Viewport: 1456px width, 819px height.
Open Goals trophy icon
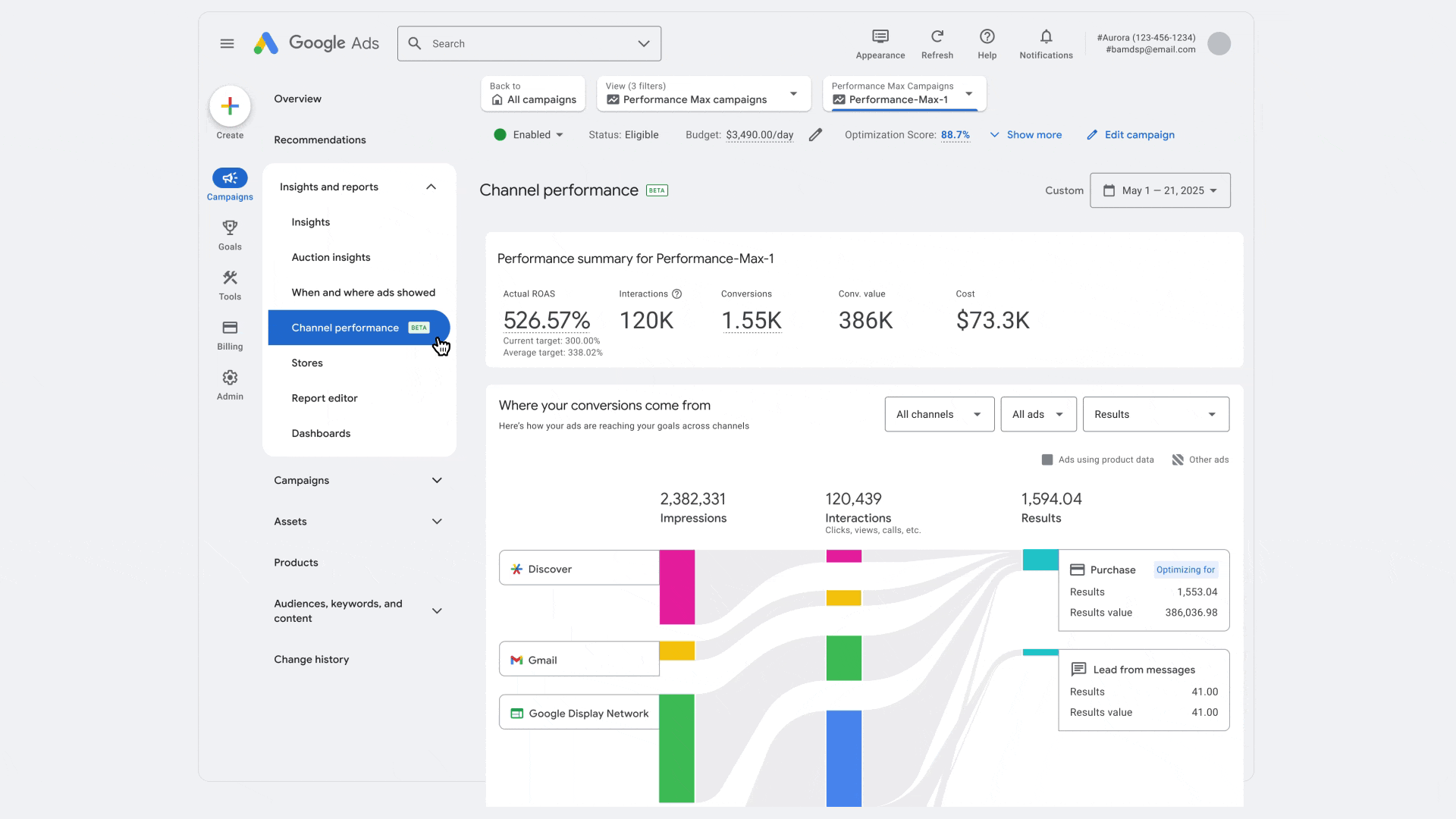pyautogui.click(x=230, y=227)
